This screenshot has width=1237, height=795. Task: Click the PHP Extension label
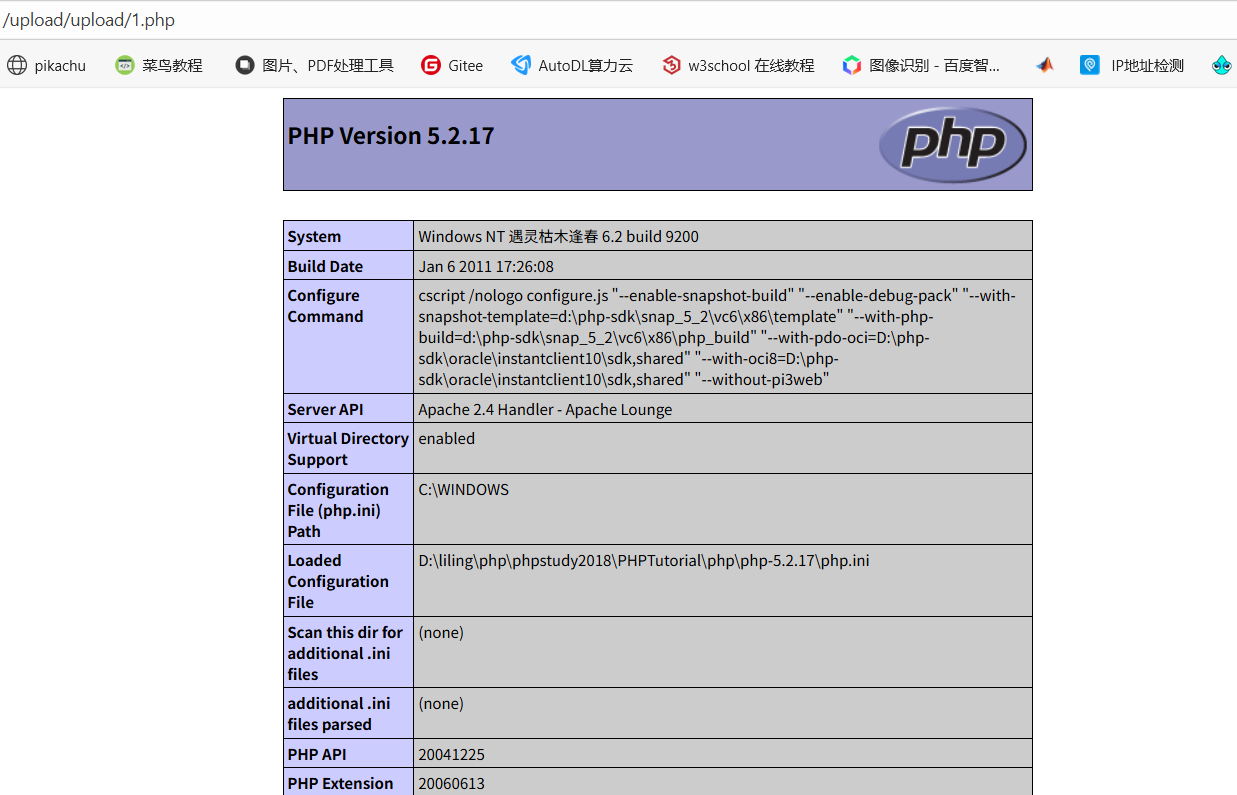pos(340,783)
